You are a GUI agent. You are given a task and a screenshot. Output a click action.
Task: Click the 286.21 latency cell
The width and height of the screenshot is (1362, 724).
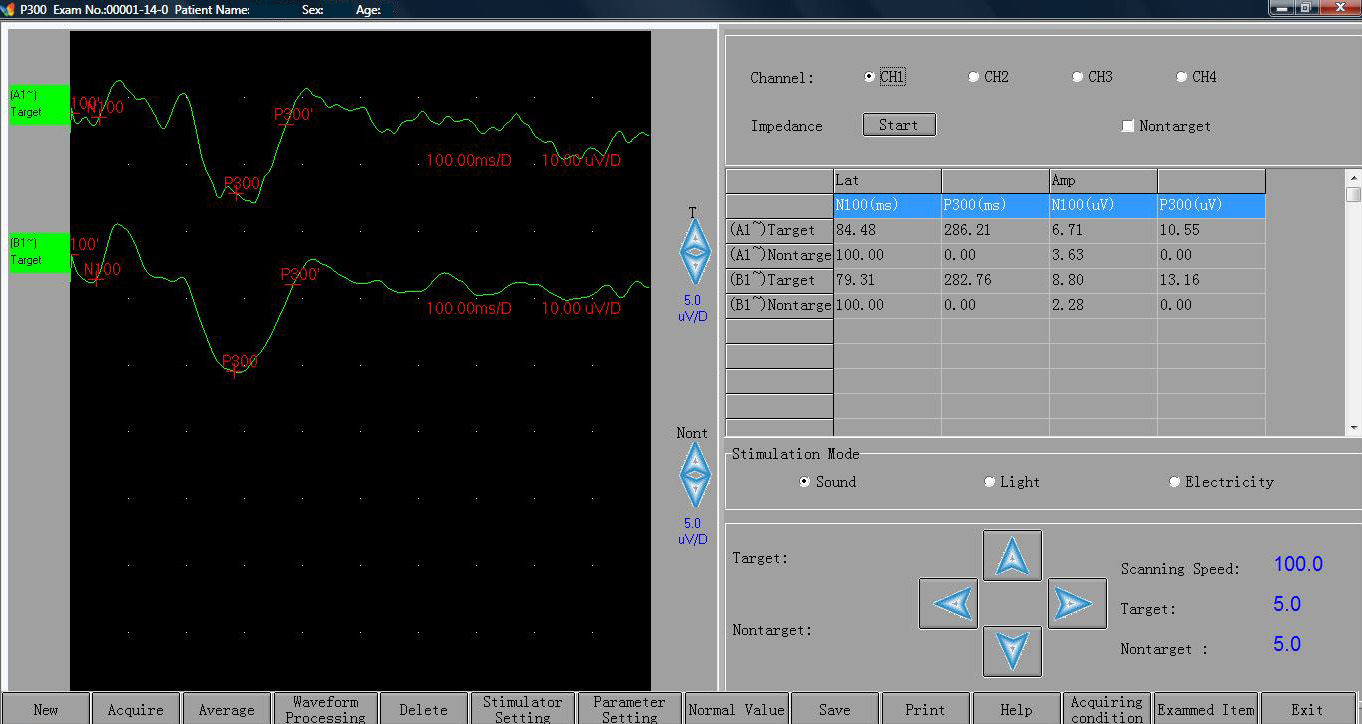click(996, 230)
